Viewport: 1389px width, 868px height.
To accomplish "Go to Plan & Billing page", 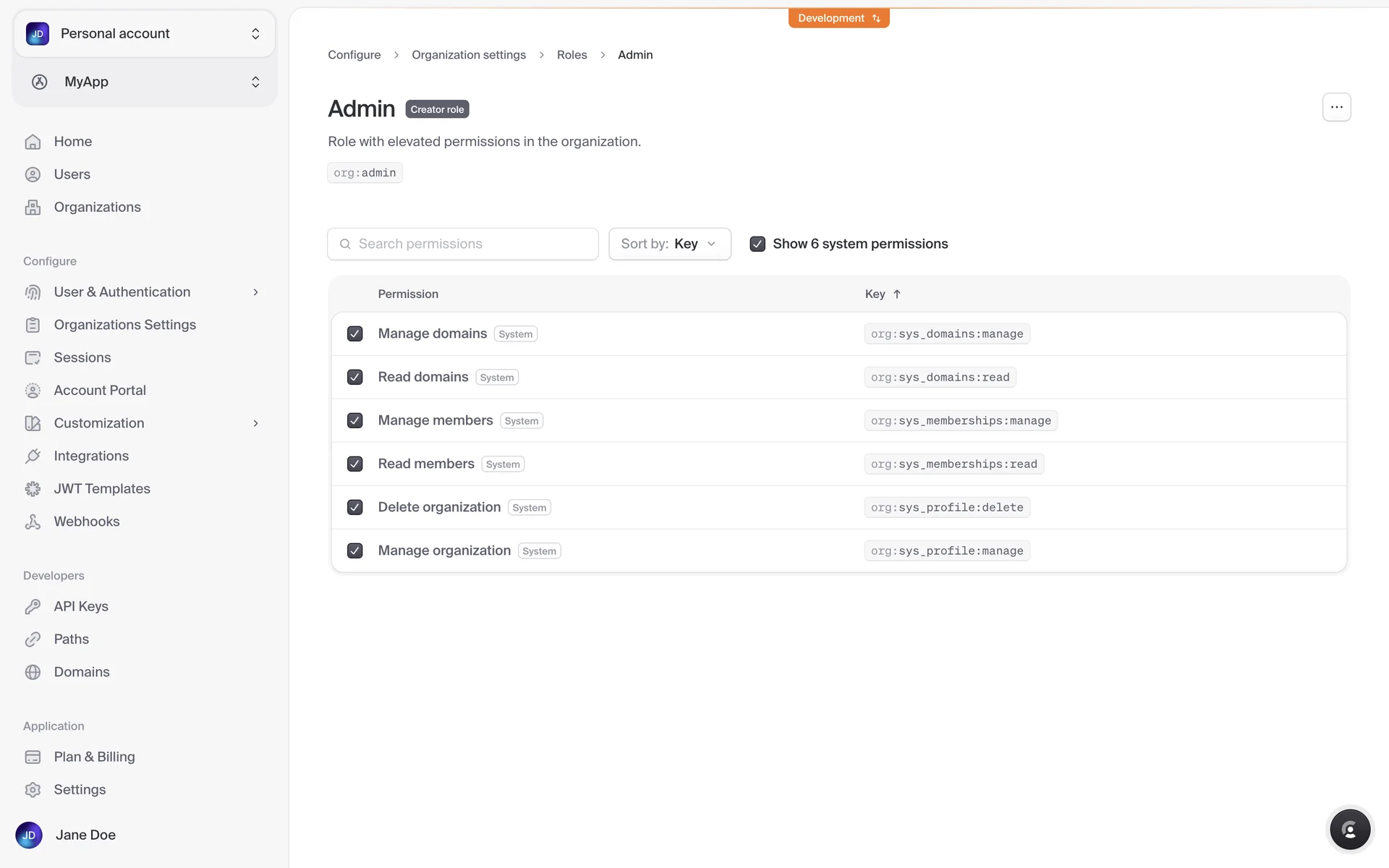I will point(94,757).
